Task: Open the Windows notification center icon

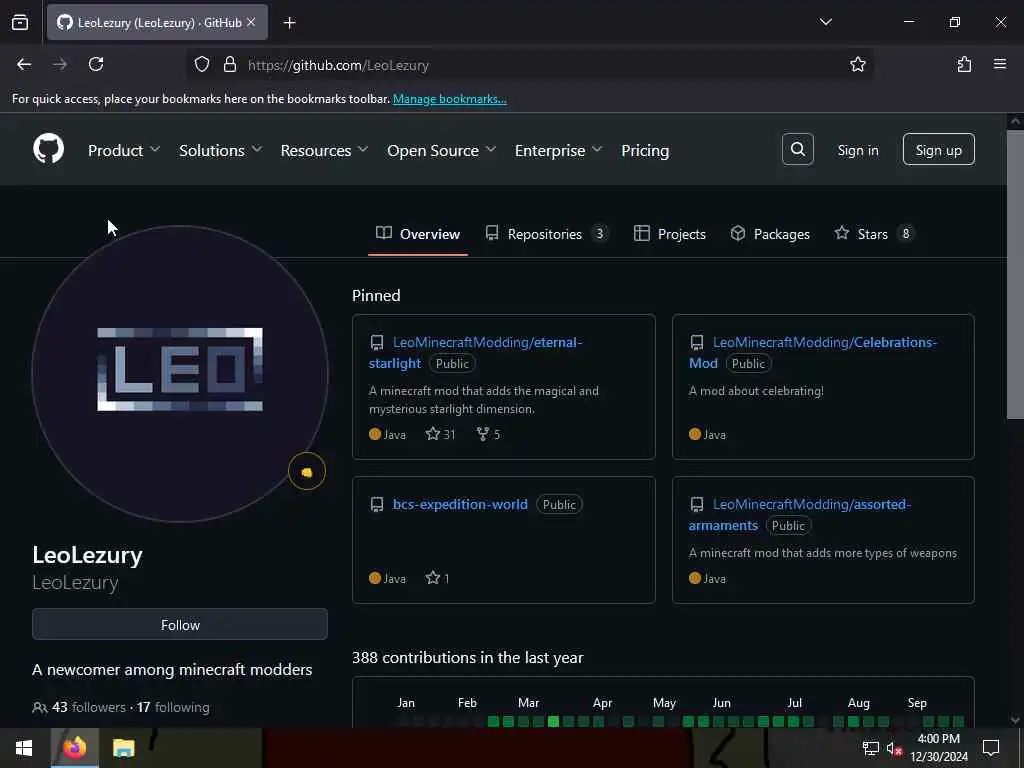Action: pyautogui.click(x=991, y=748)
